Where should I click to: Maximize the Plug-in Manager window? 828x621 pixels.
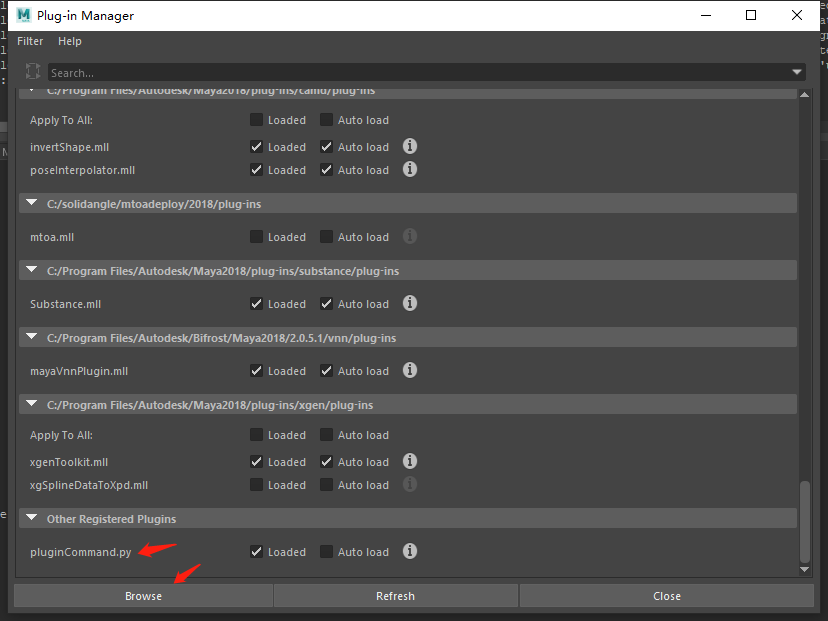[751, 15]
